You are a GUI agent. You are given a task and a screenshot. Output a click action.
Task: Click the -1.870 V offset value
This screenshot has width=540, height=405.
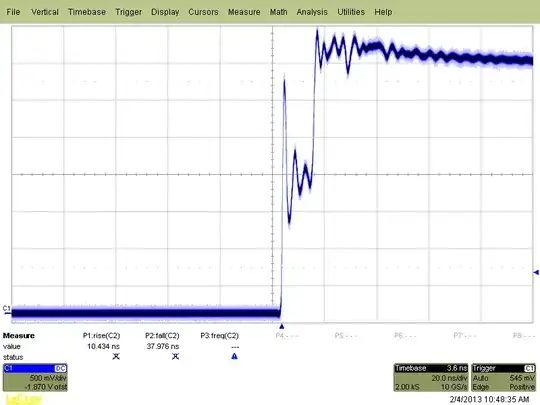pyautogui.click(x=47, y=387)
